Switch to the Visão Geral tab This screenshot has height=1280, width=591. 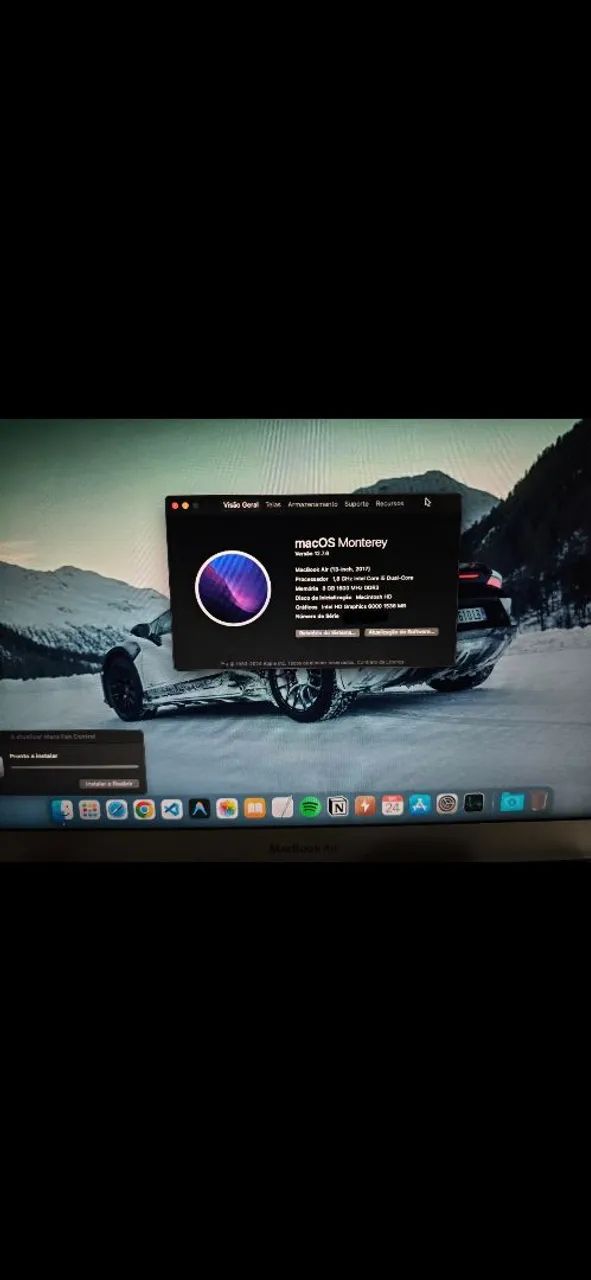click(241, 505)
